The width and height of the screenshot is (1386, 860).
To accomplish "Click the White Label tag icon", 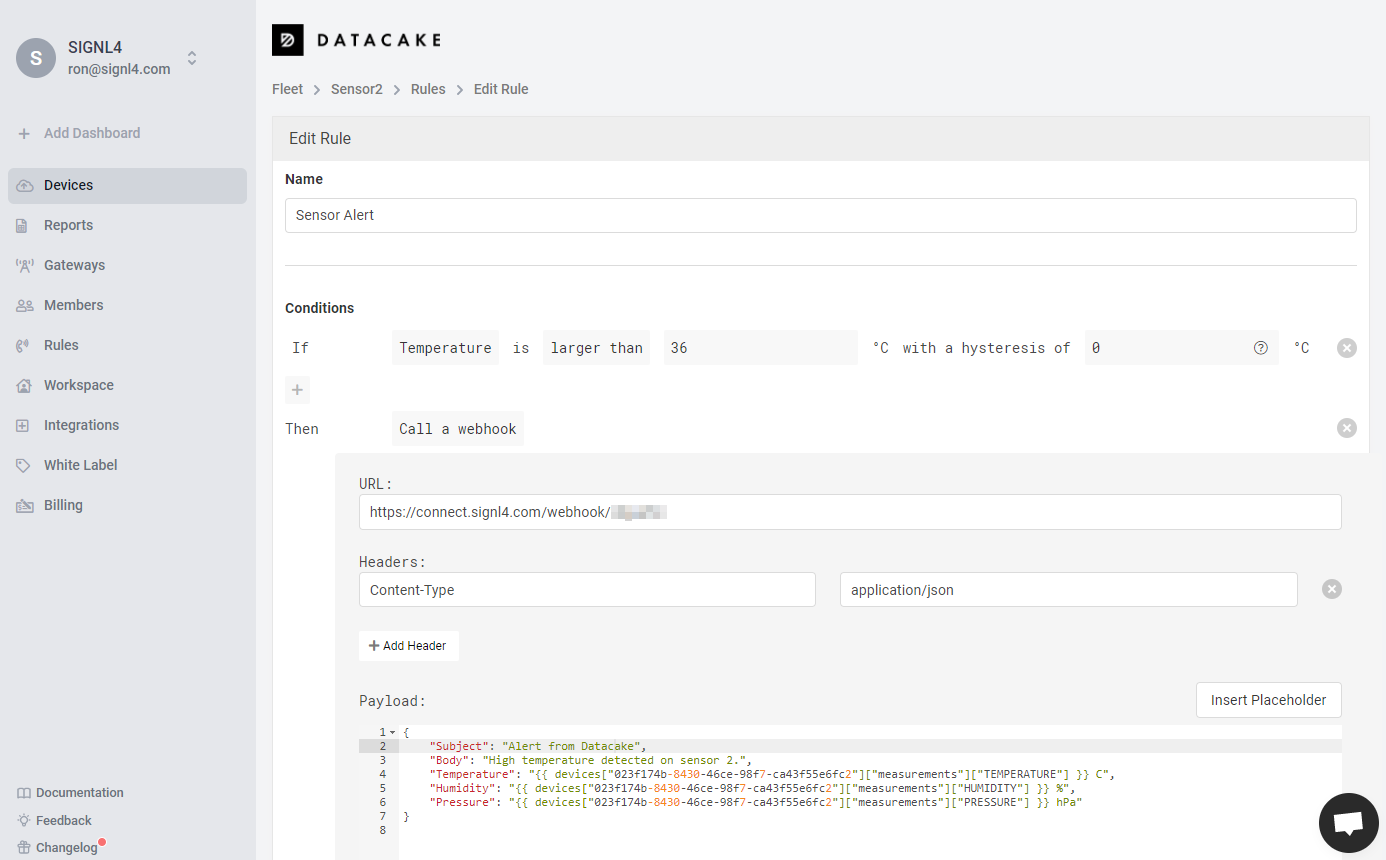I will click(24, 465).
